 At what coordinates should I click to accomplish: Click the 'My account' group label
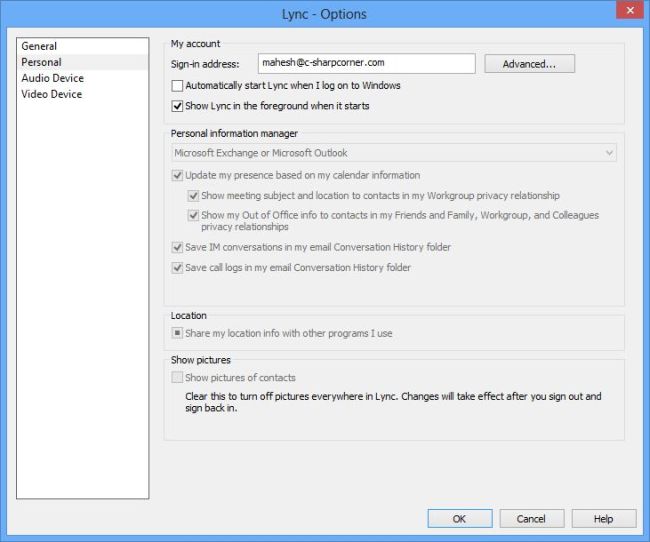196,44
